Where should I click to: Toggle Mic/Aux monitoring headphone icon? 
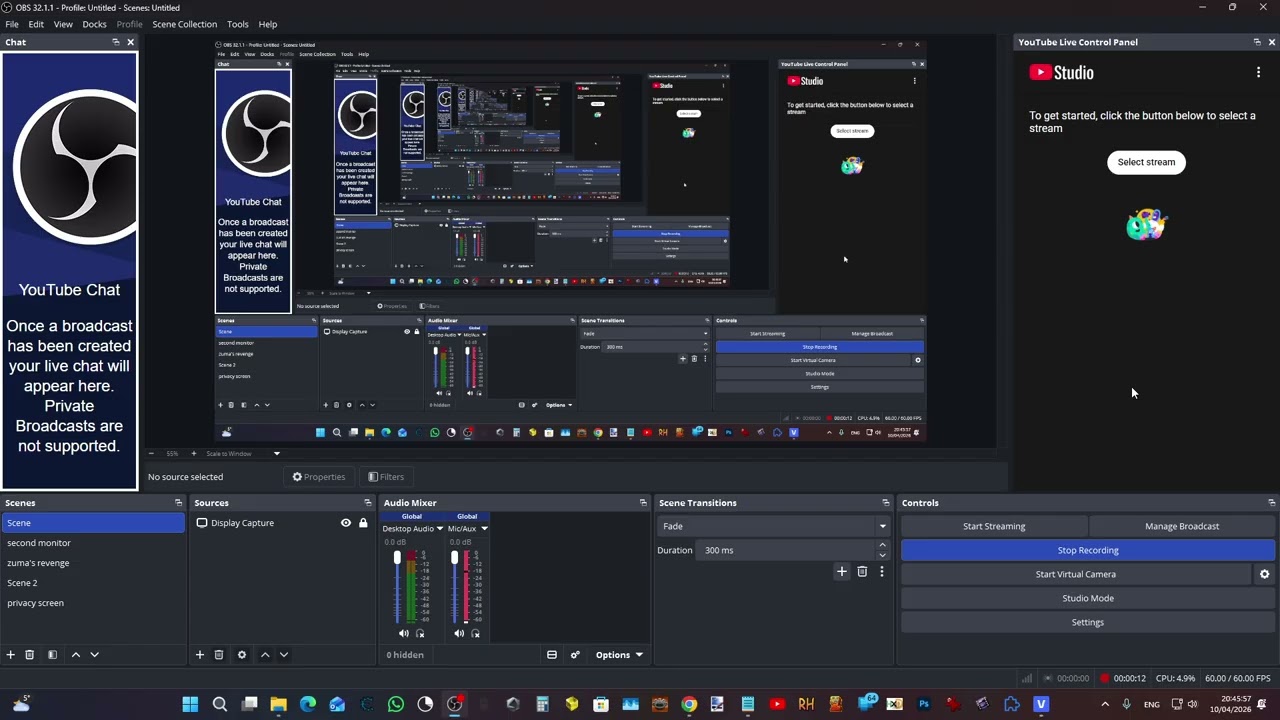coord(475,633)
